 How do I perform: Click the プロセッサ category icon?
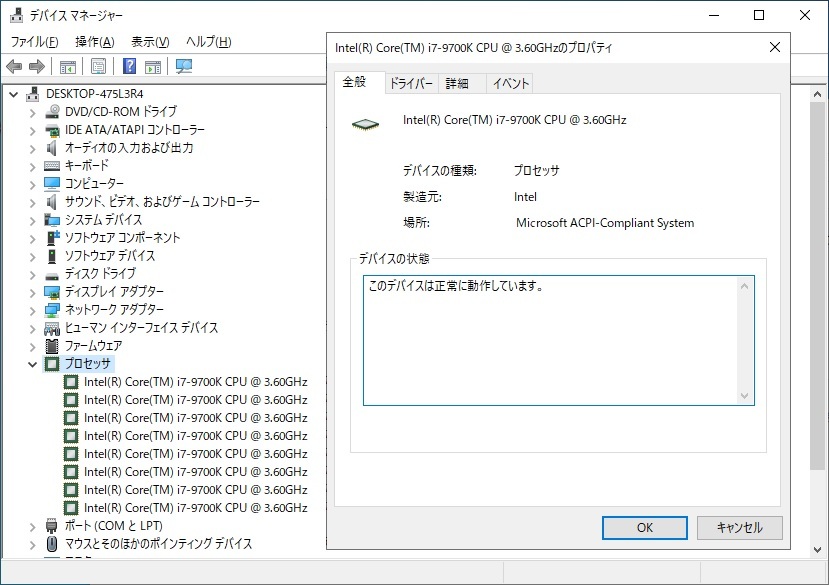coord(52,364)
